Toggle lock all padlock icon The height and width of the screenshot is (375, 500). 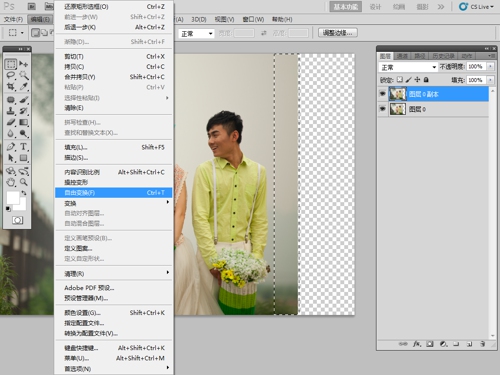[x=426, y=80]
